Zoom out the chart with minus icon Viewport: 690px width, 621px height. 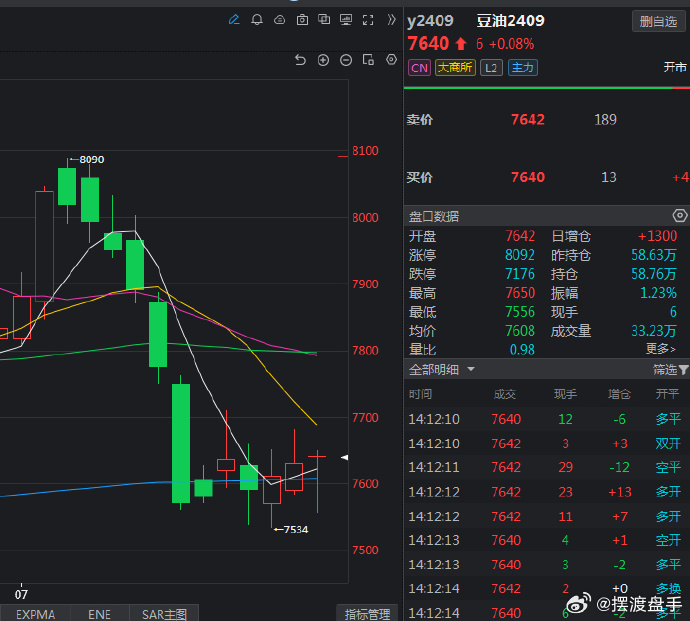coord(346,60)
